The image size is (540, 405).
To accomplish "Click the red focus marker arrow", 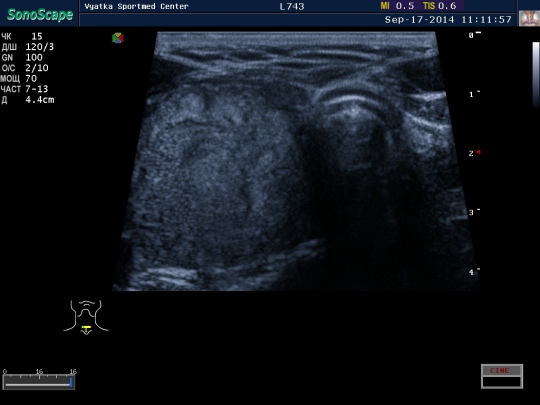I will [x=479, y=152].
